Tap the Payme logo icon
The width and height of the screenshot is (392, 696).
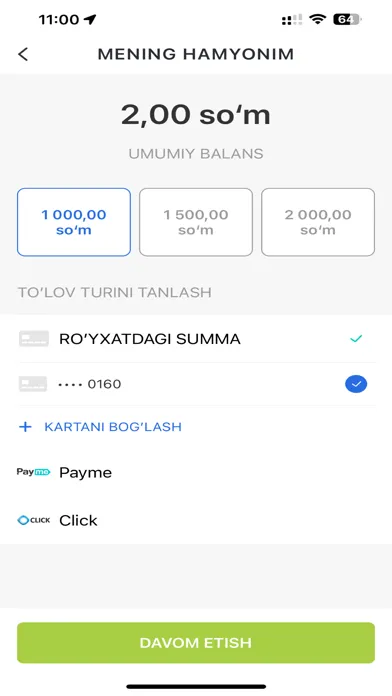click(33, 472)
